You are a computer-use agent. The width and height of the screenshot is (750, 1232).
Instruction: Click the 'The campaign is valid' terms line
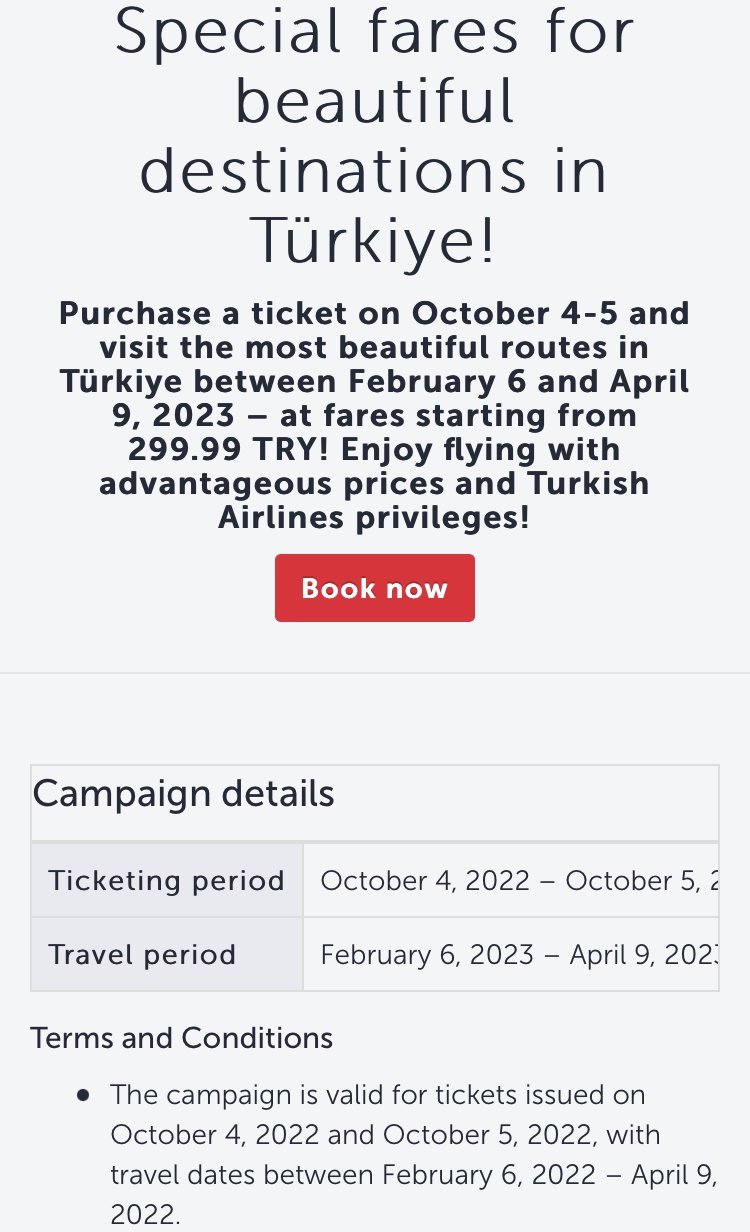378,1095
